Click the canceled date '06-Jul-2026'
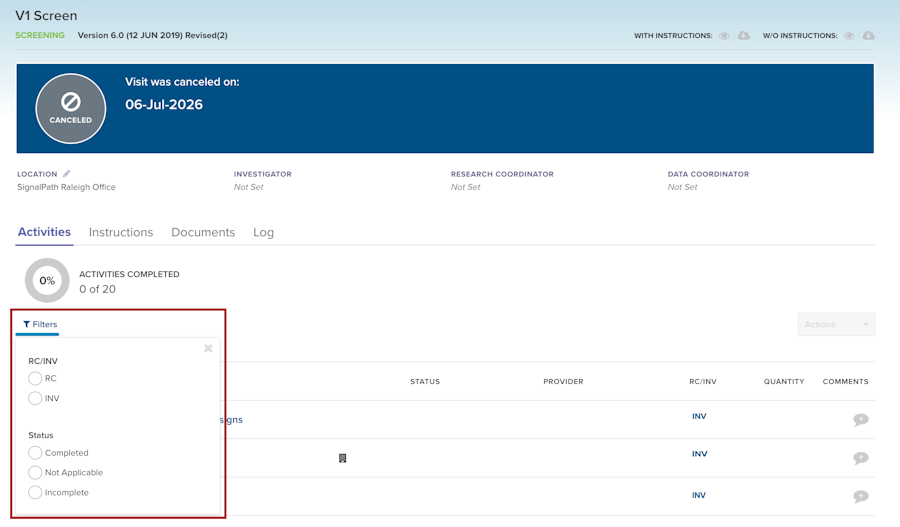The height and width of the screenshot is (527, 900). (x=164, y=104)
